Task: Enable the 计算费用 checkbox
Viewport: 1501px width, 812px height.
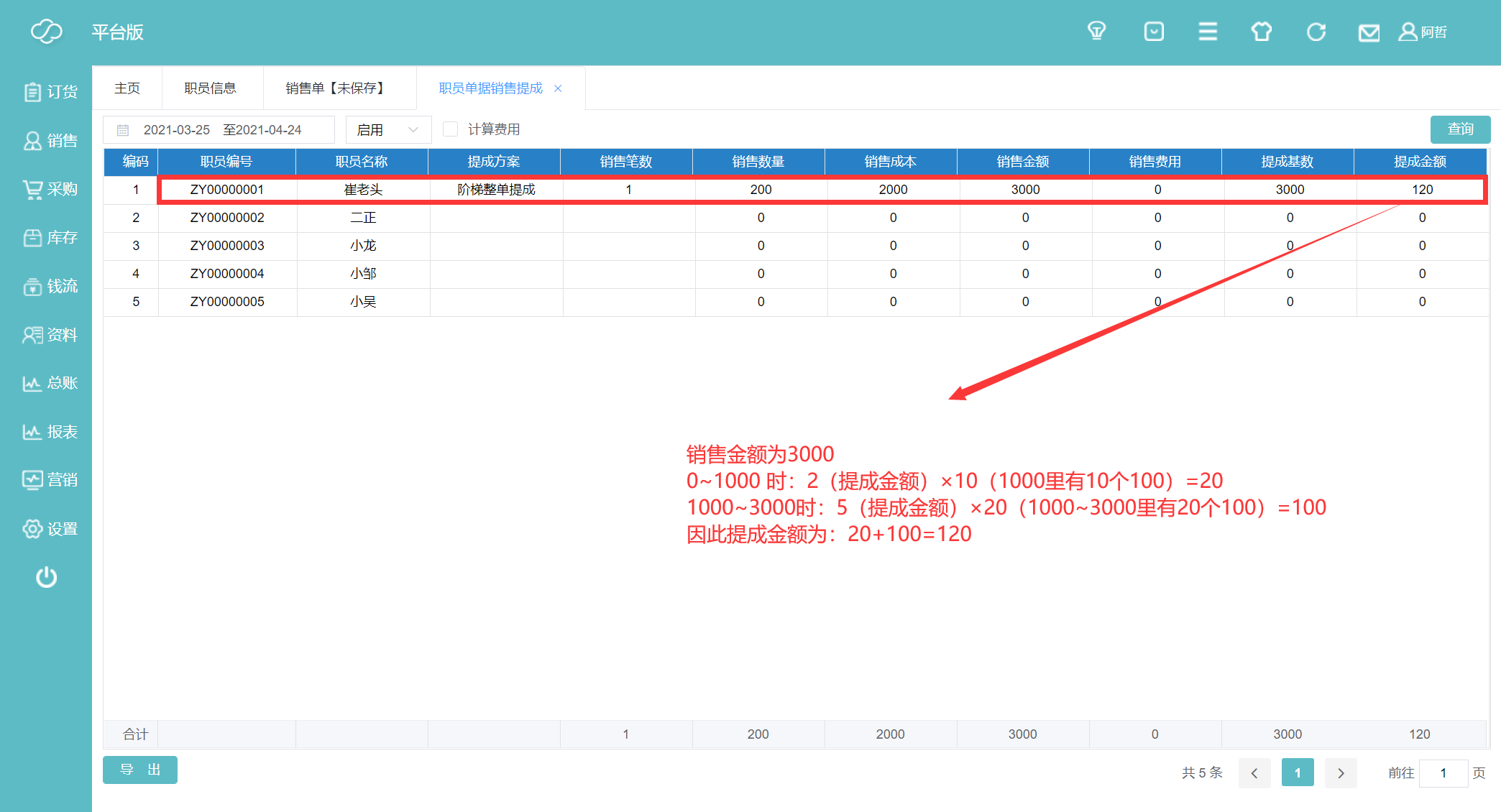Action: pos(451,129)
